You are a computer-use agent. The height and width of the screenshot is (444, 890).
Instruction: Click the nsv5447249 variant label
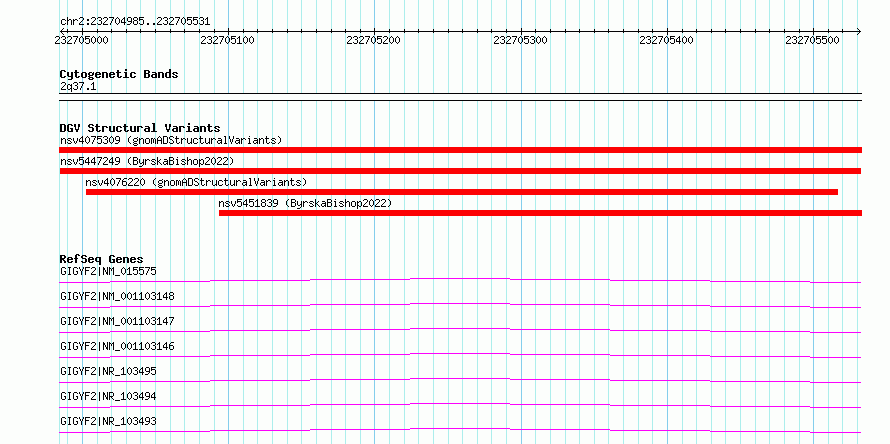tap(147, 161)
